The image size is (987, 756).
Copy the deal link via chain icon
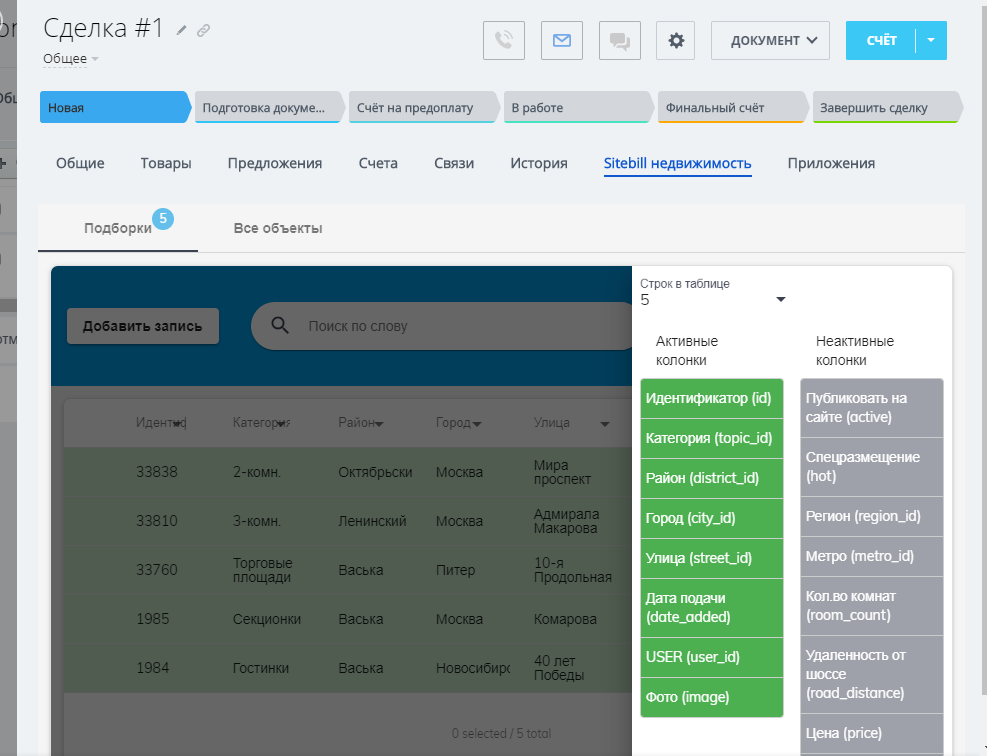coord(204,30)
